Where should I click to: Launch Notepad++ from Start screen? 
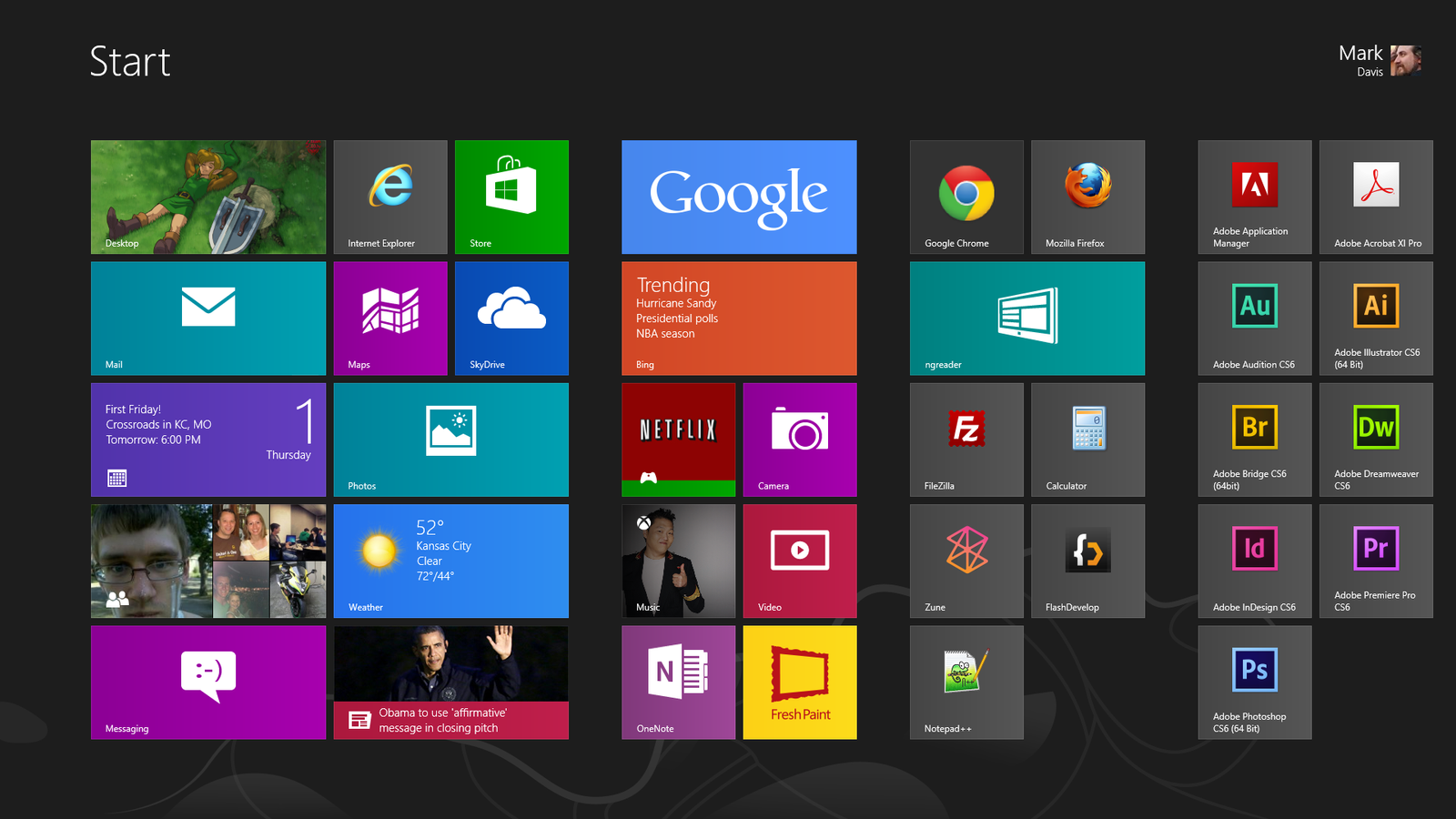click(966, 682)
